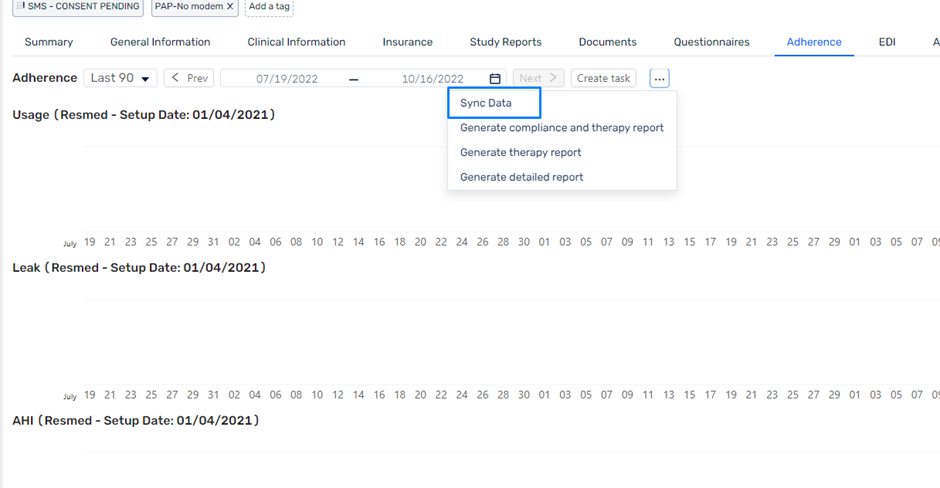Remove the PAP-No modem tag
Screen dimensions: 940x488
click(x=230, y=7)
